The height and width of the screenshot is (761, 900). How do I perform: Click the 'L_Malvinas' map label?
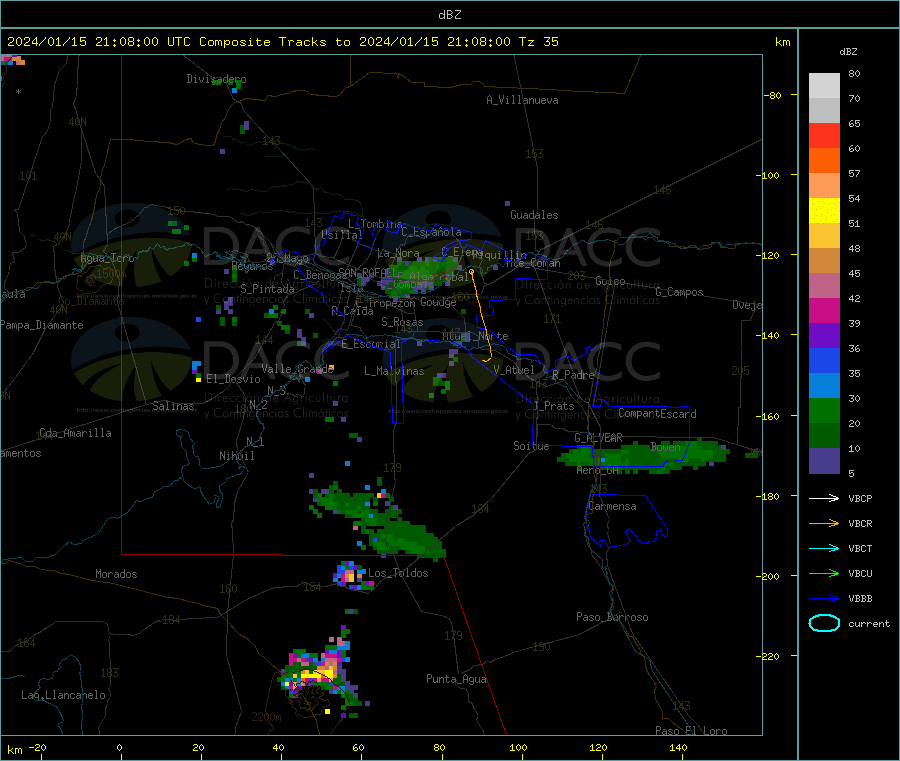point(394,371)
